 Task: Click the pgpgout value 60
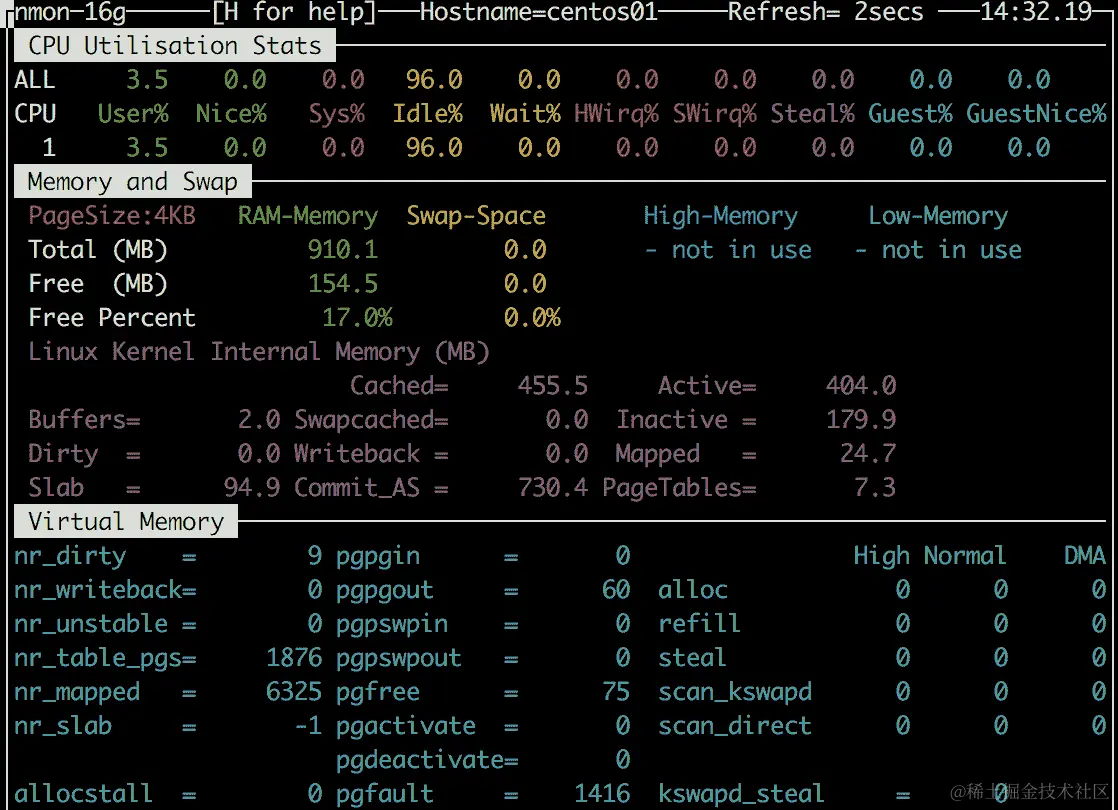tap(616, 590)
